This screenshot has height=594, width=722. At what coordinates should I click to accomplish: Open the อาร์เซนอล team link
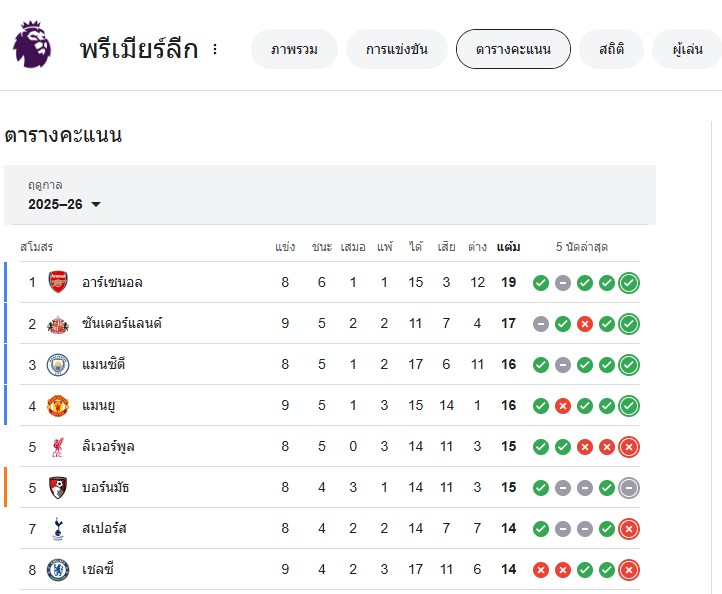[112, 282]
